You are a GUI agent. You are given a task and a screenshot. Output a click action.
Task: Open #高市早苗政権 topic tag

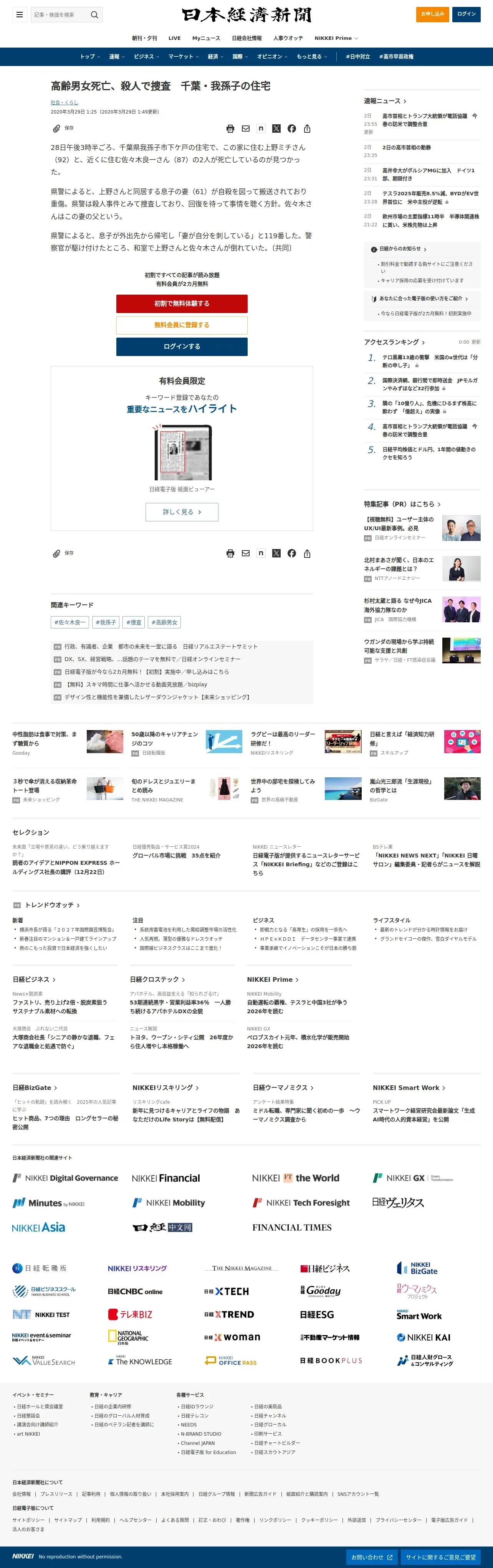point(396,57)
